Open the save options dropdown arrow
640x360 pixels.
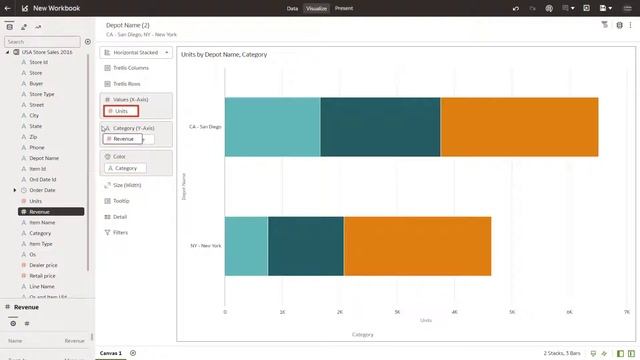[x=611, y=8]
